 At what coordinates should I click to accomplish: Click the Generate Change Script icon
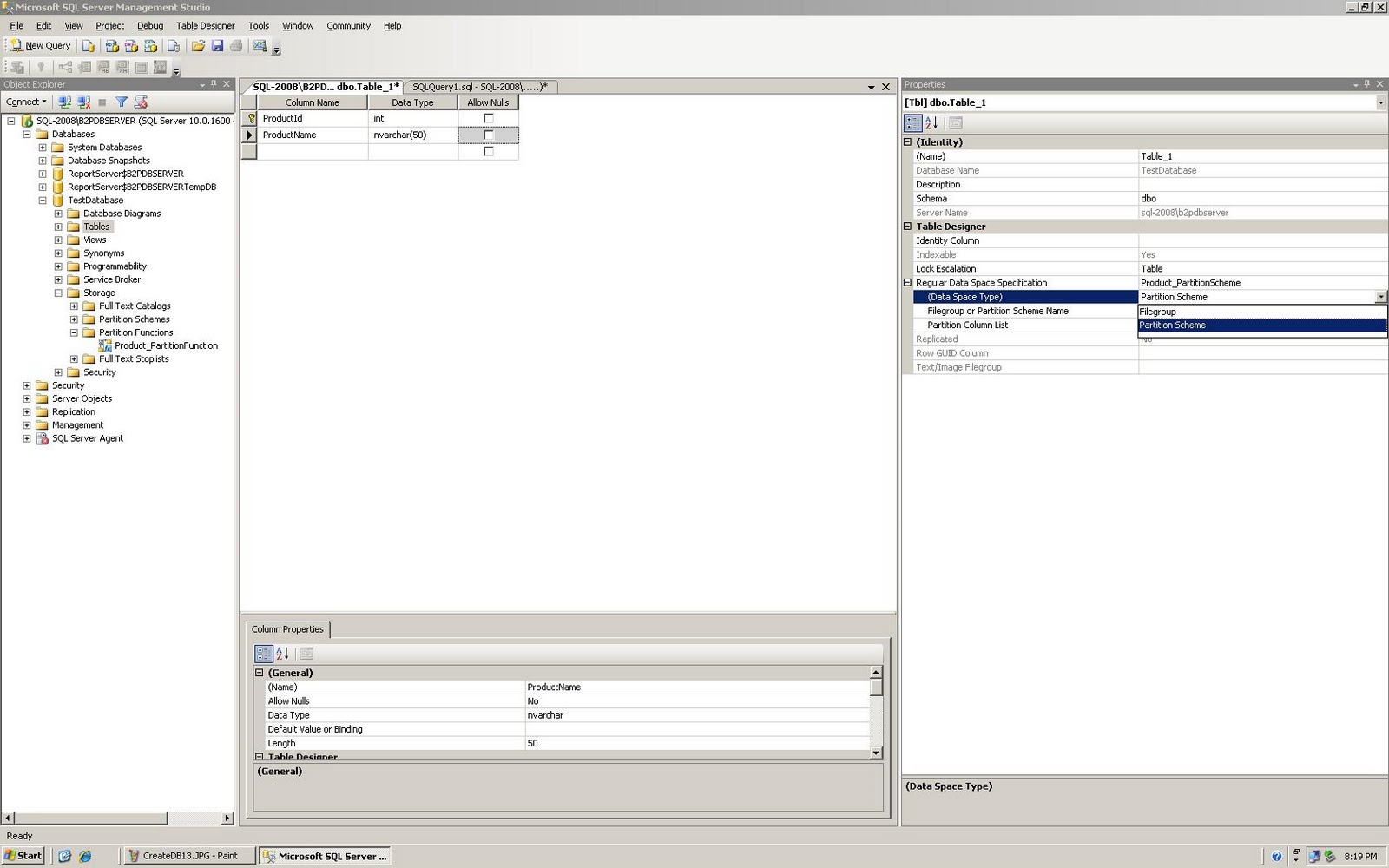(17, 67)
